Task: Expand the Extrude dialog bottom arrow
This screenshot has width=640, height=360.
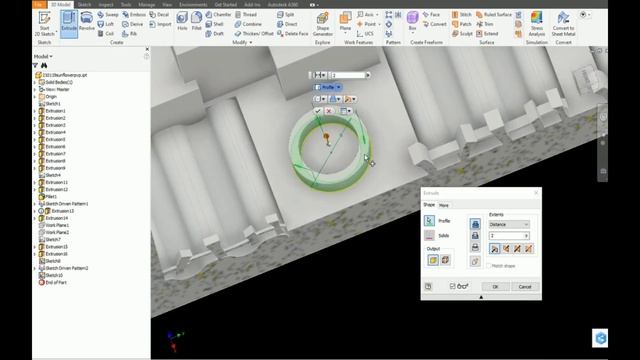Action: click(x=481, y=297)
